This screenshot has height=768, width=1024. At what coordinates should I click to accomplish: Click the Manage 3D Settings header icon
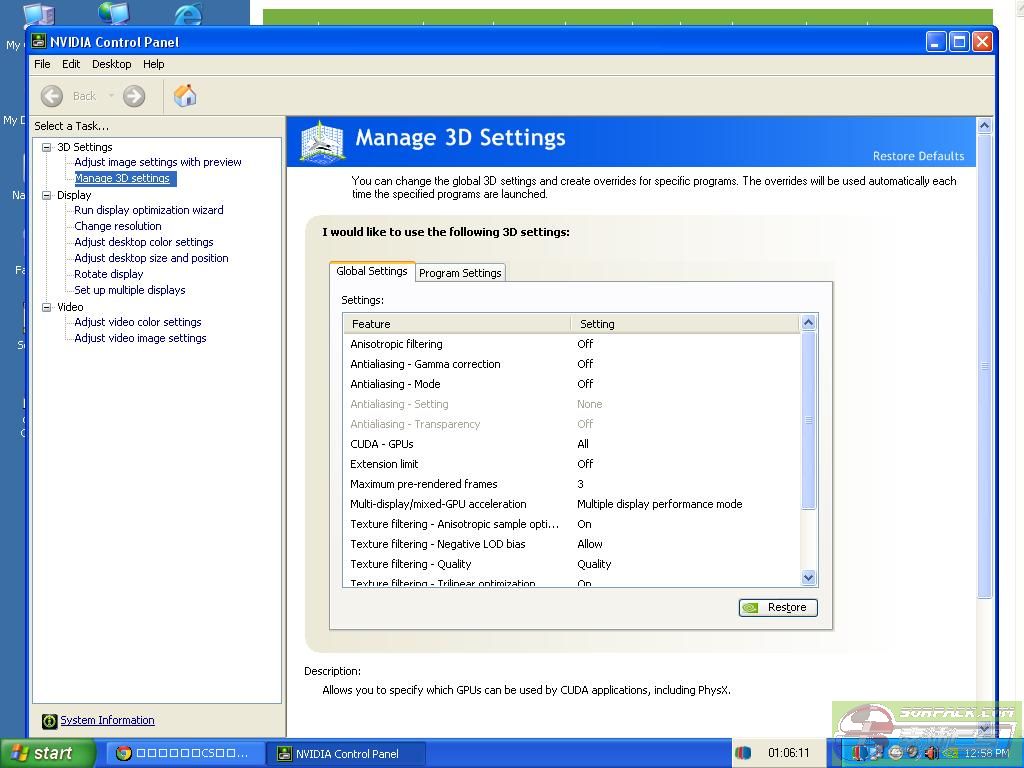(322, 142)
